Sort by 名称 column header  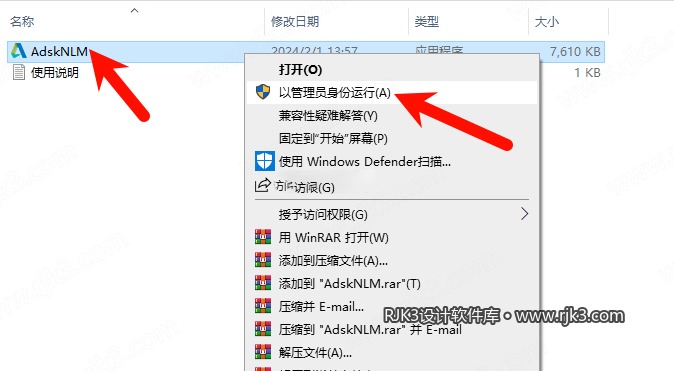click(22, 21)
